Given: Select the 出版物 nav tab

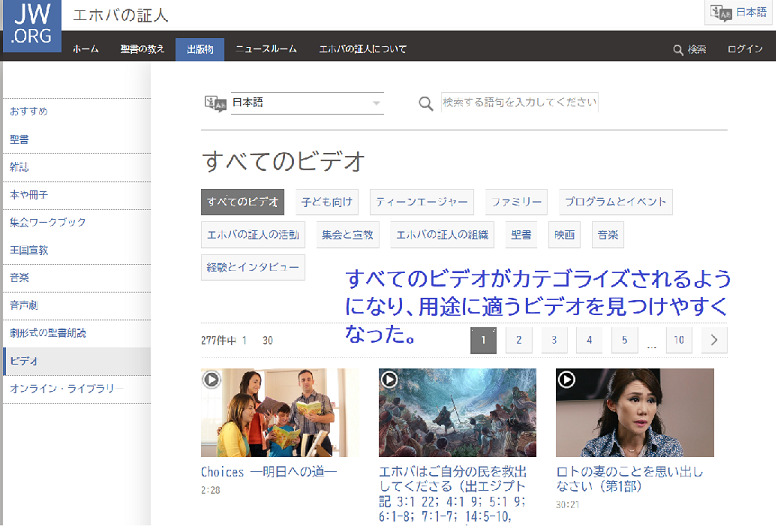Looking at the screenshot, I should coord(200,49).
